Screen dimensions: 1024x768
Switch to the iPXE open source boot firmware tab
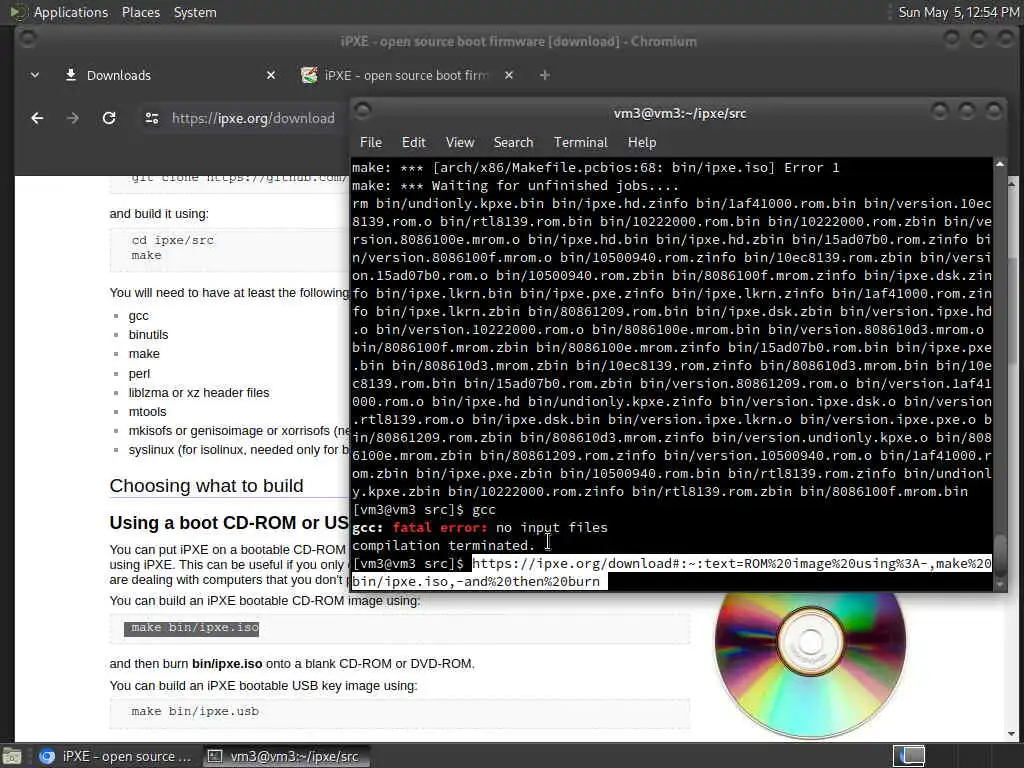tap(405, 75)
